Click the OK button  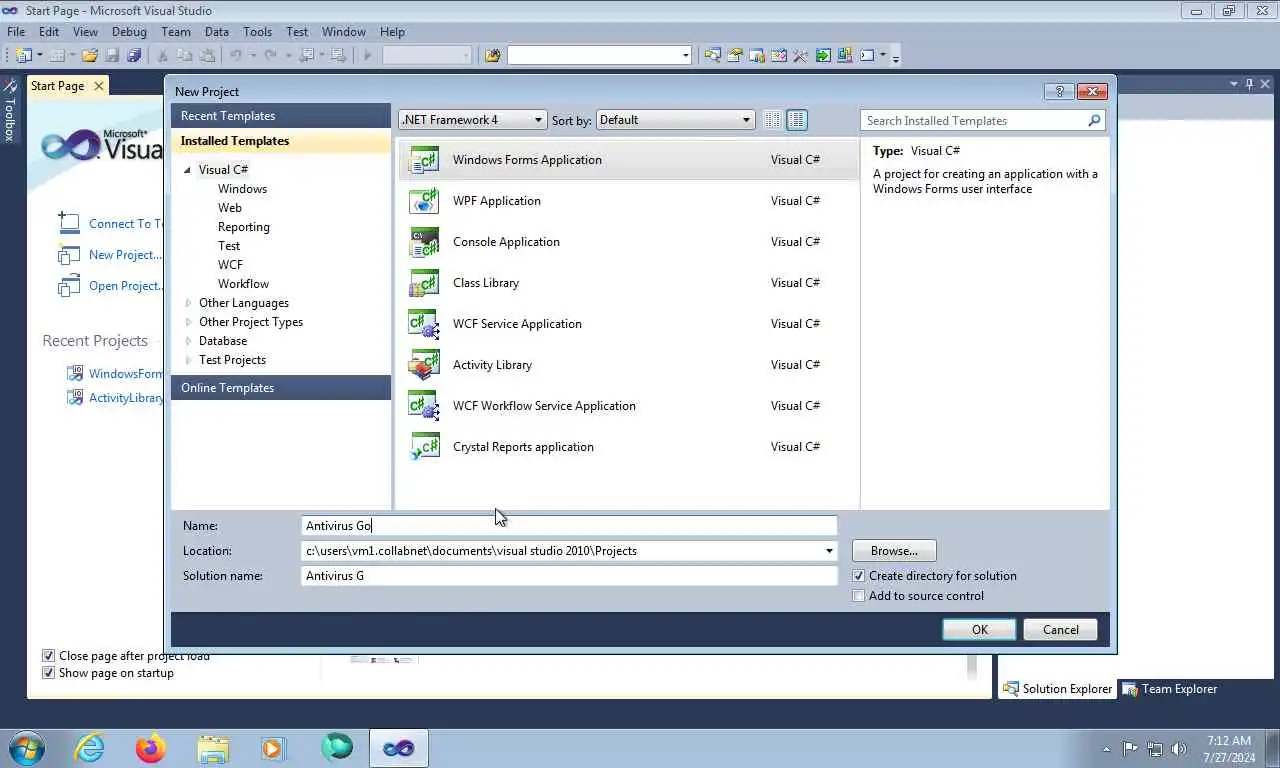pyautogui.click(x=980, y=630)
